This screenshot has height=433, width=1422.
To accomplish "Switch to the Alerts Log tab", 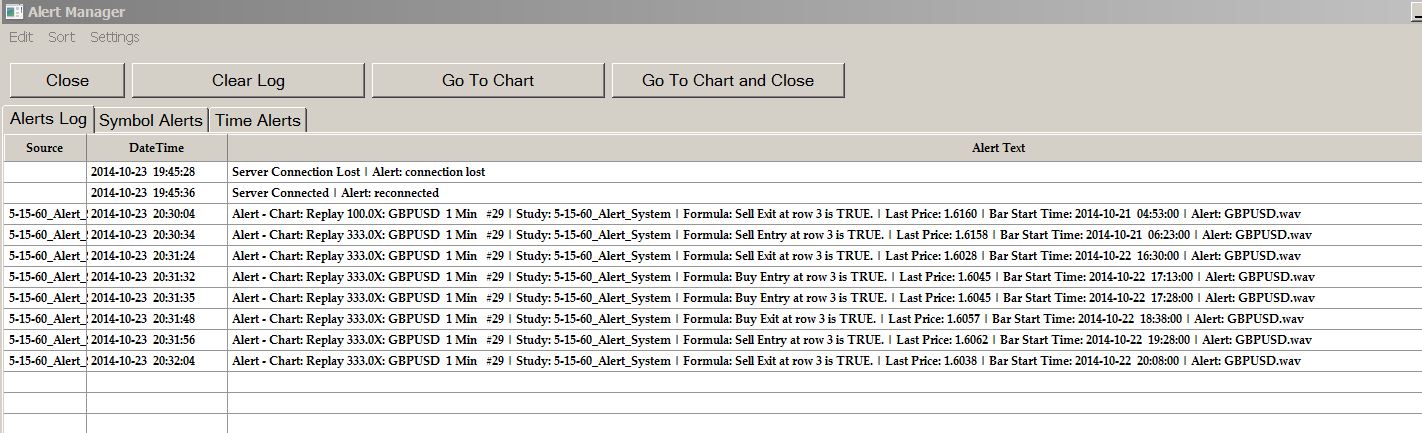I will pyautogui.click(x=48, y=119).
